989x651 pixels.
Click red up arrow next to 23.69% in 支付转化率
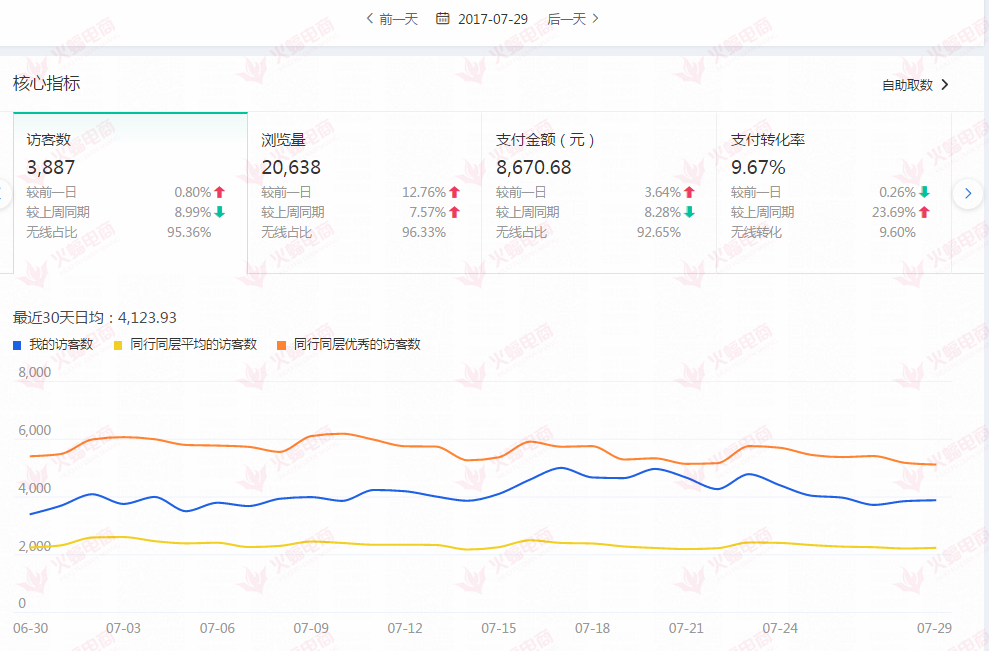[924, 212]
